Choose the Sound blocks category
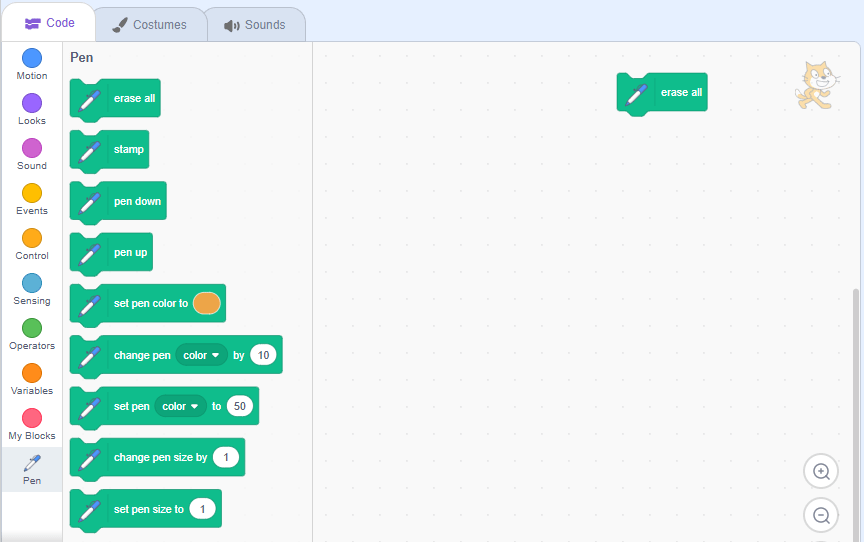The height and width of the screenshot is (542, 864). [x=32, y=149]
